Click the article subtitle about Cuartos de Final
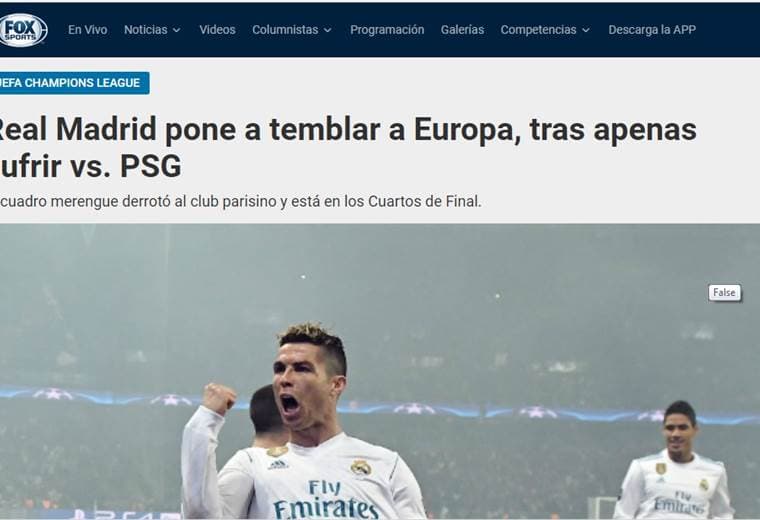Image resolution: width=760 pixels, height=520 pixels. click(241, 201)
